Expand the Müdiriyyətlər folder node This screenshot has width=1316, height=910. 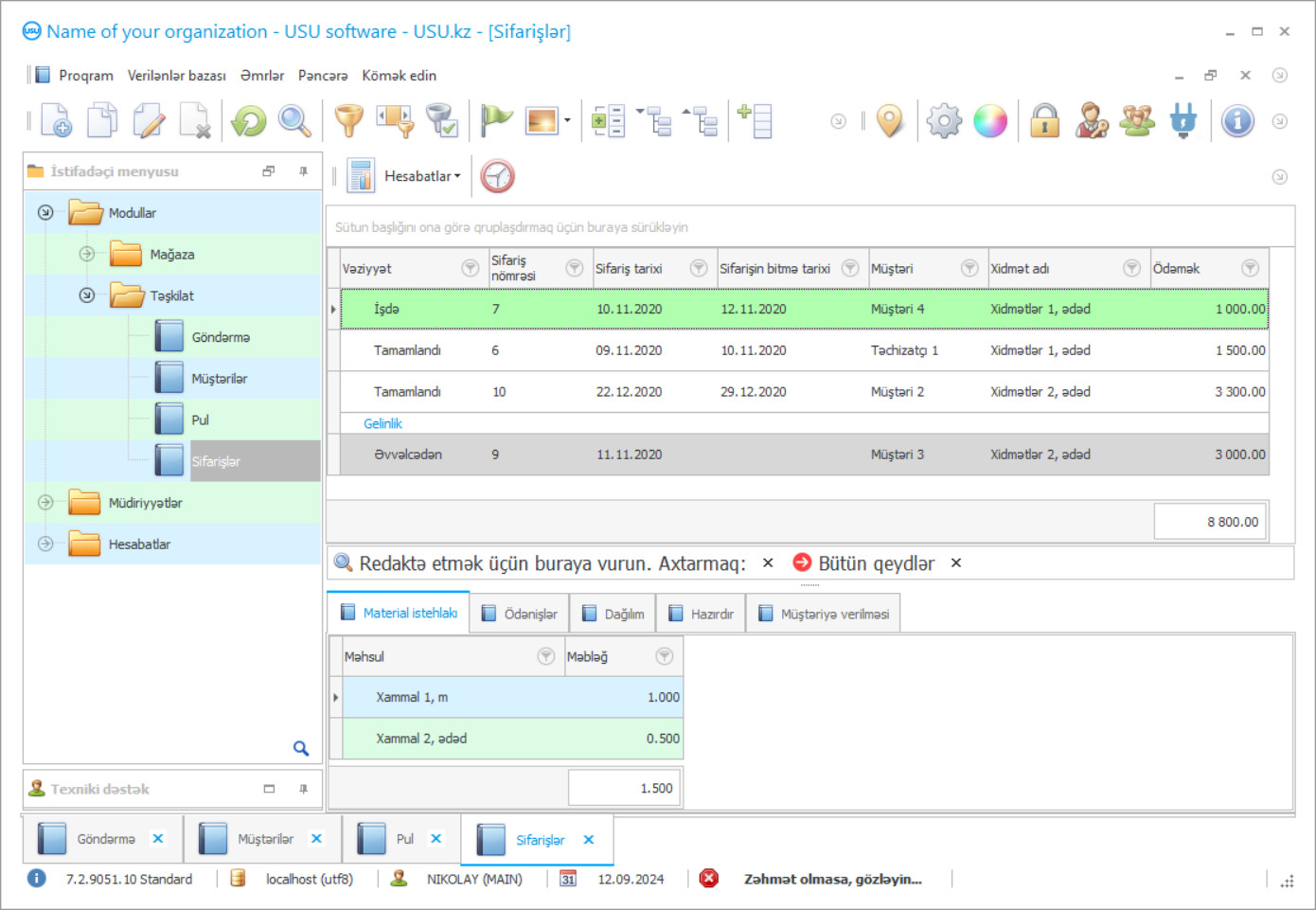tap(45, 503)
